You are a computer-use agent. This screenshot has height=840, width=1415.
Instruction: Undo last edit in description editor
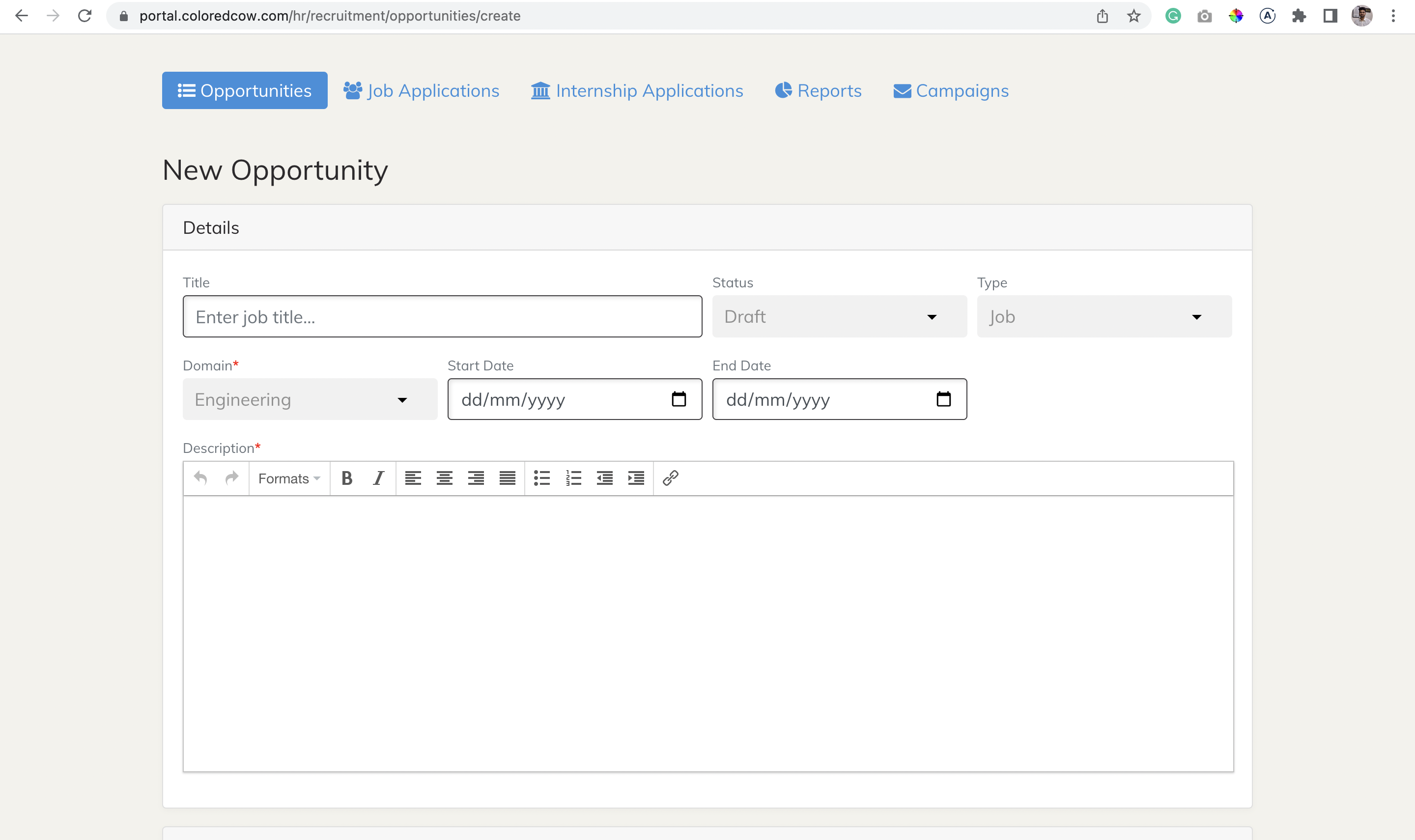click(200, 478)
